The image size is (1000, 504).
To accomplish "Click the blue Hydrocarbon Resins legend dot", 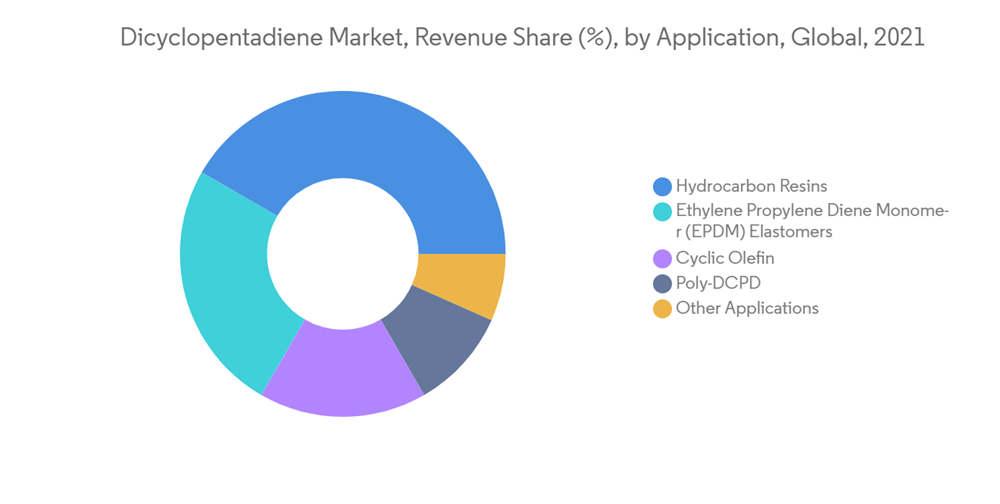I will (662, 186).
